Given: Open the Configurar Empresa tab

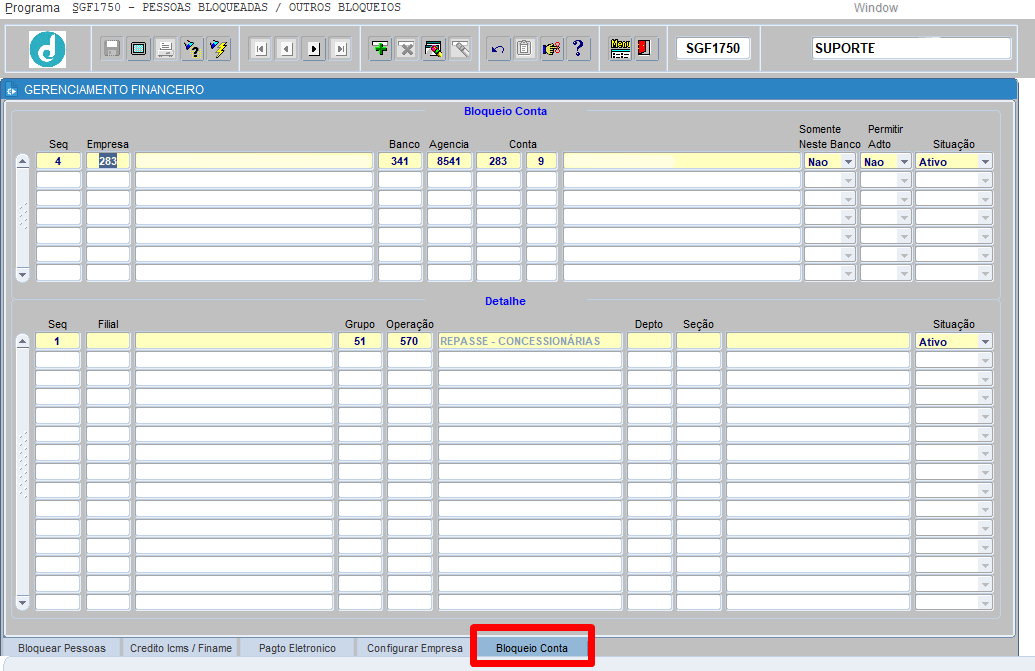Looking at the screenshot, I should [414, 648].
